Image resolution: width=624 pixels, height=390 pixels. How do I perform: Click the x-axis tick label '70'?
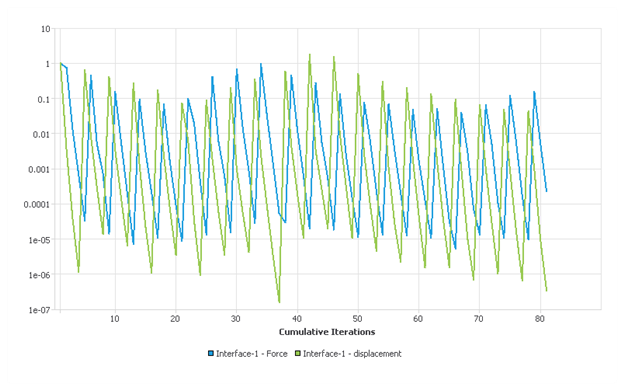[x=479, y=319]
